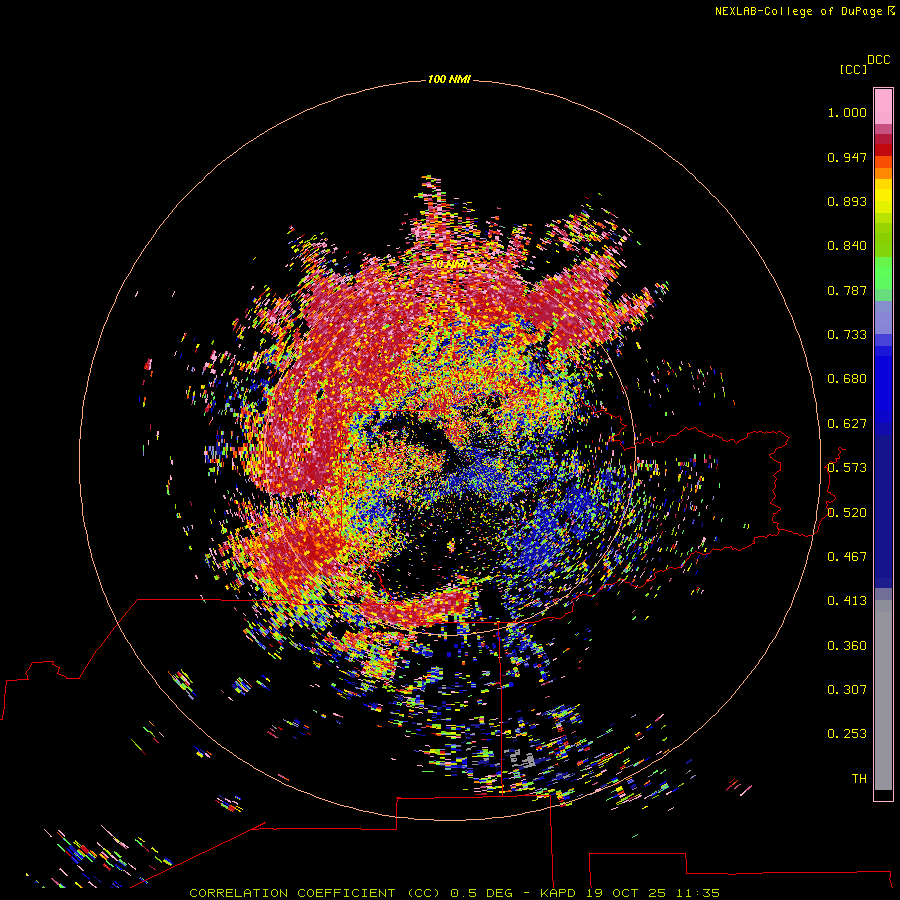Select the 0.520 scale value

click(x=847, y=513)
